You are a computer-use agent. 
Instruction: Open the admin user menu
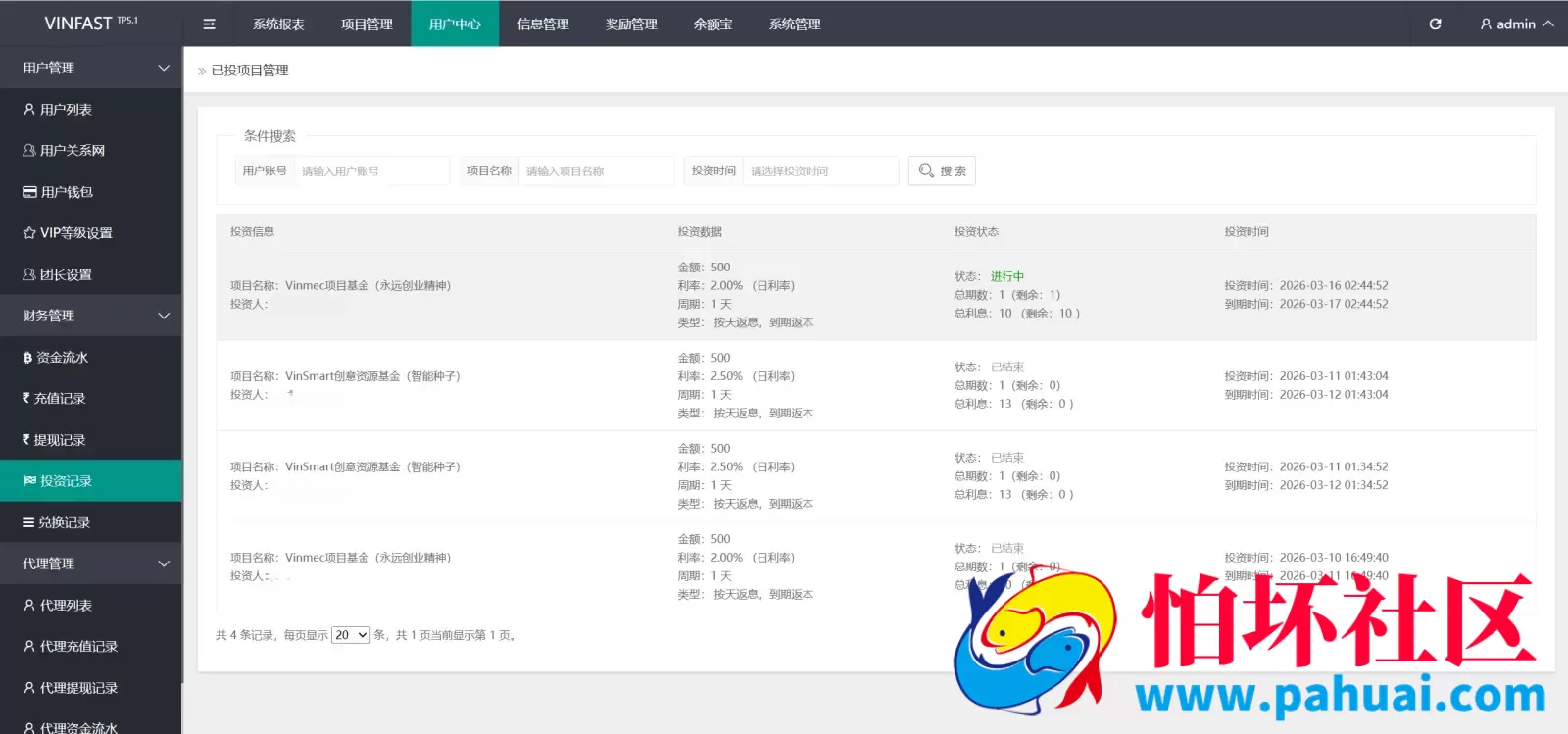[1516, 24]
